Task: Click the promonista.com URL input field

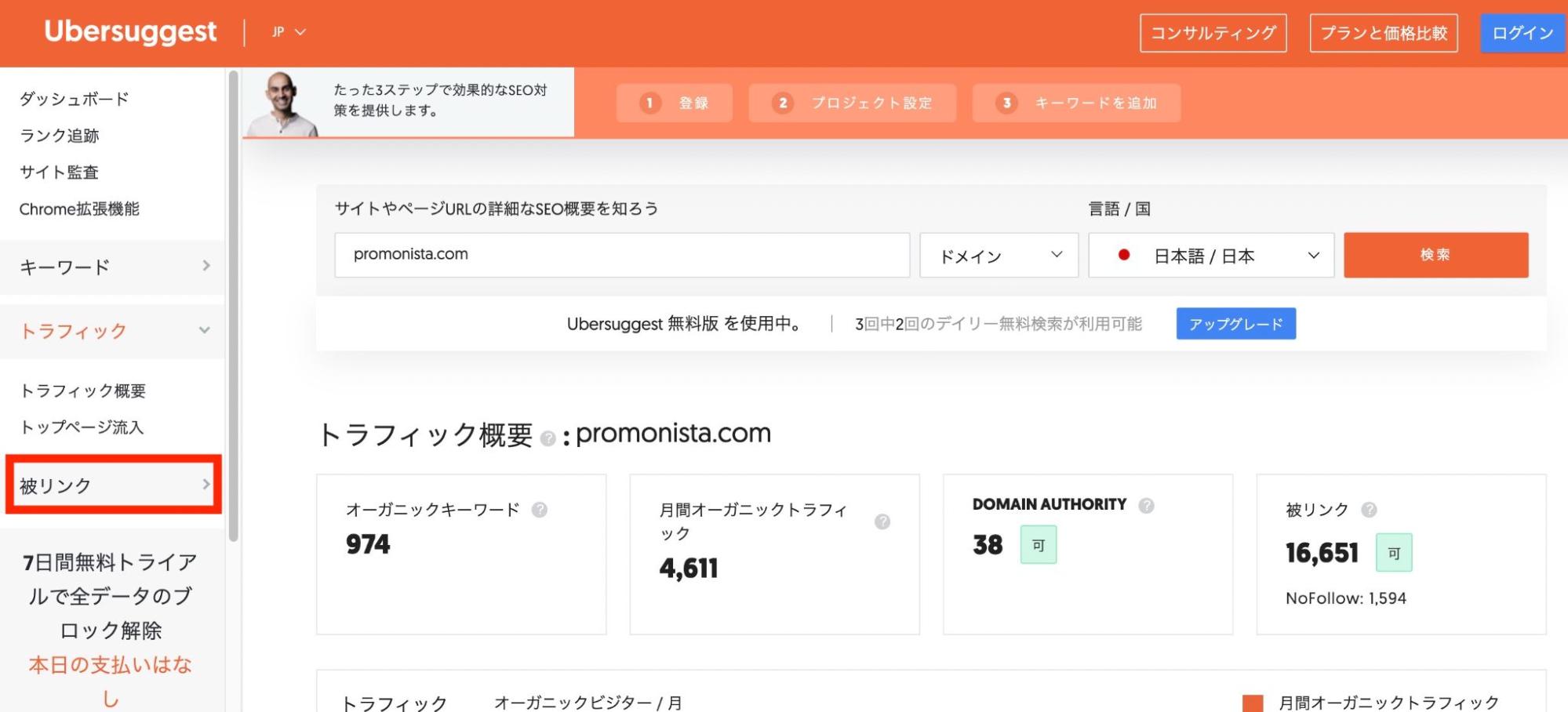Action: [622, 255]
